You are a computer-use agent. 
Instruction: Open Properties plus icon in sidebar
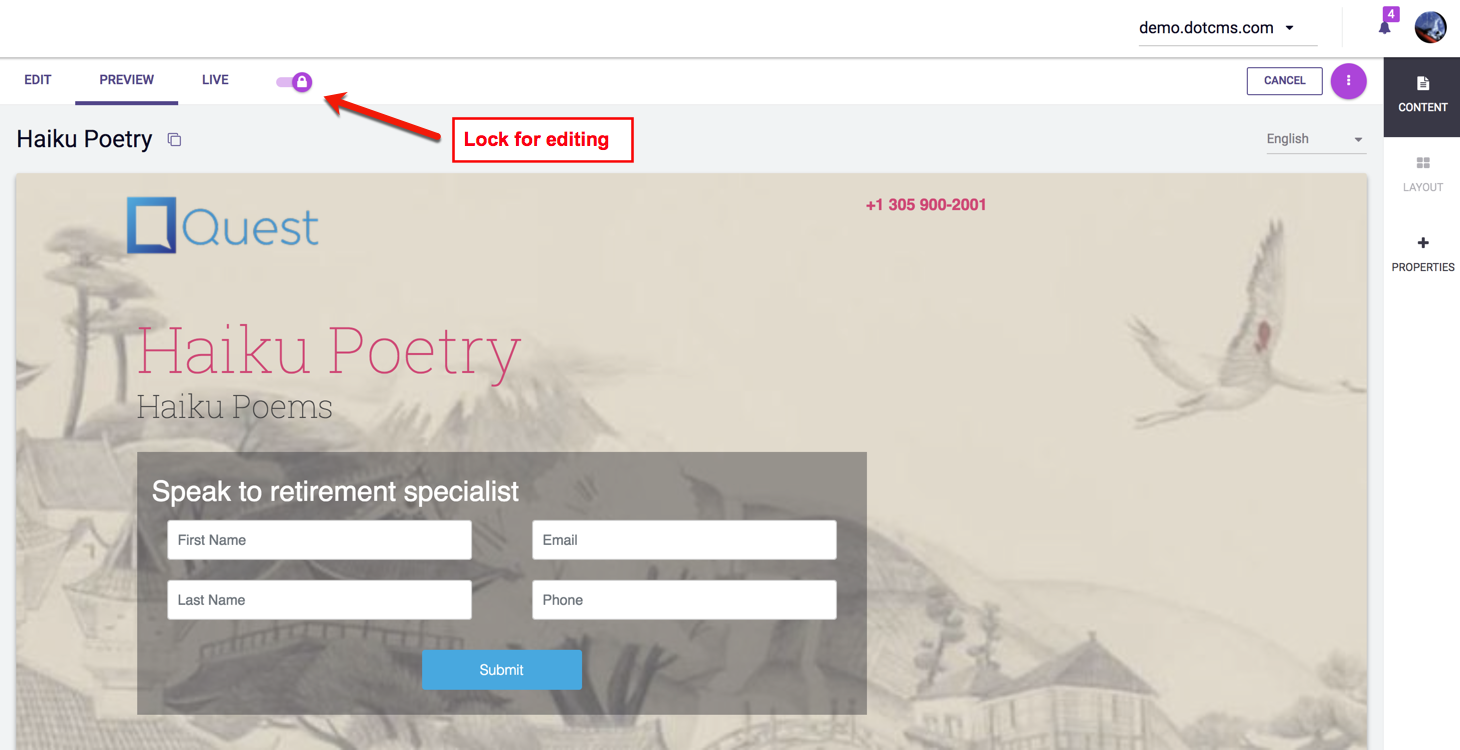(x=1423, y=243)
